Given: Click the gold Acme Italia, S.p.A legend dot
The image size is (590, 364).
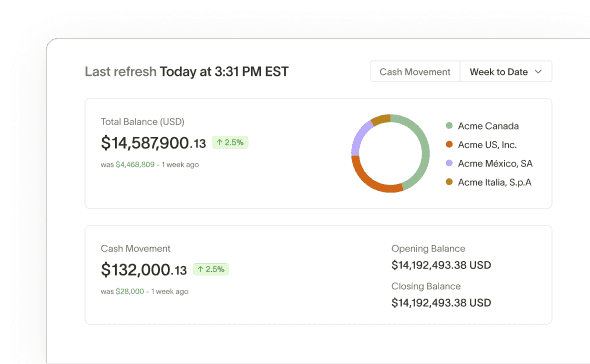Looking at the screenshot, I should coord(449,182).
